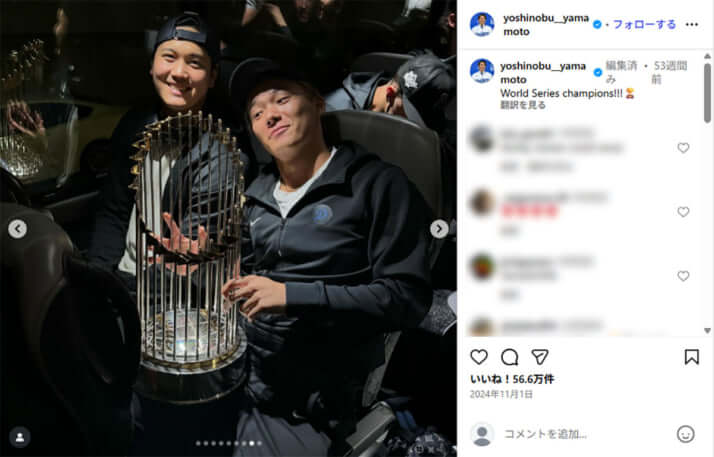Click the フォローする follow link

pyautogui.click(x=644, y=25)
